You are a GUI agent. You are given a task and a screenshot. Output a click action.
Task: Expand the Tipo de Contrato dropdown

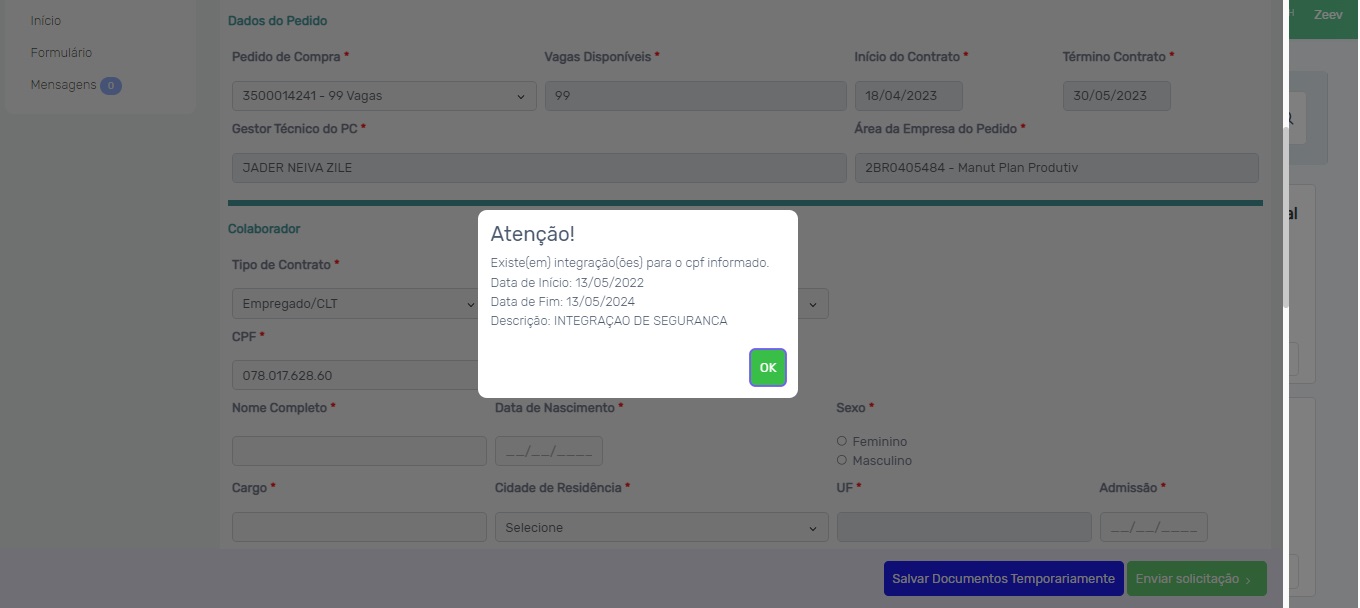click(355, 304)
